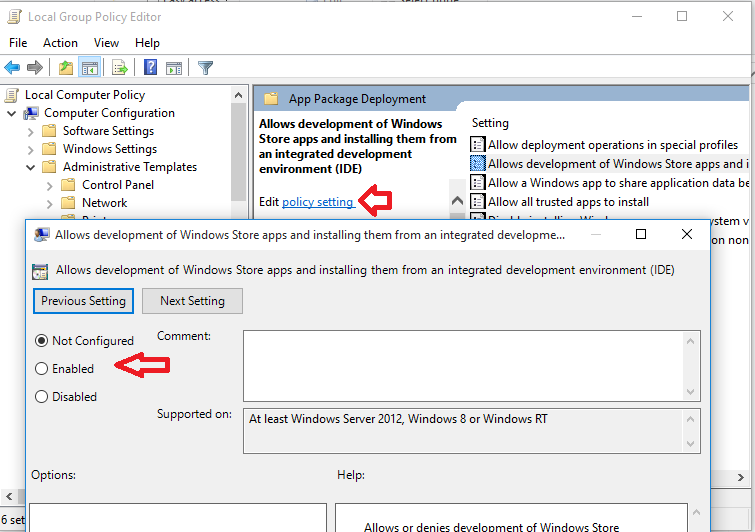This screenshot has height=532, width=755.
Task: Collapse the Computer Configuration tree node
Action: tap(12, 114)
